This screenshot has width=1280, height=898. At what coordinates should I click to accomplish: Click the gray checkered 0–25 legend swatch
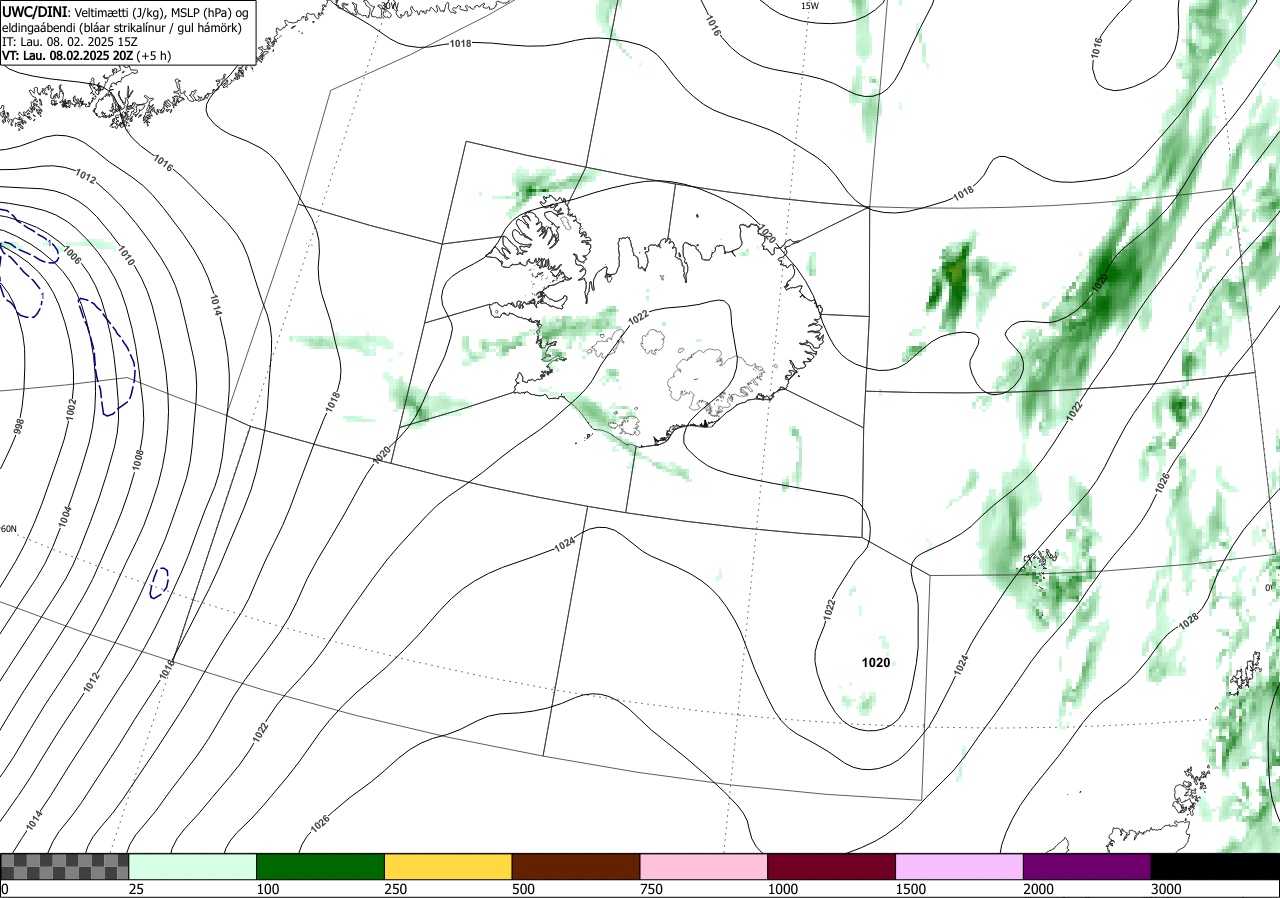(x=64, y=866)
